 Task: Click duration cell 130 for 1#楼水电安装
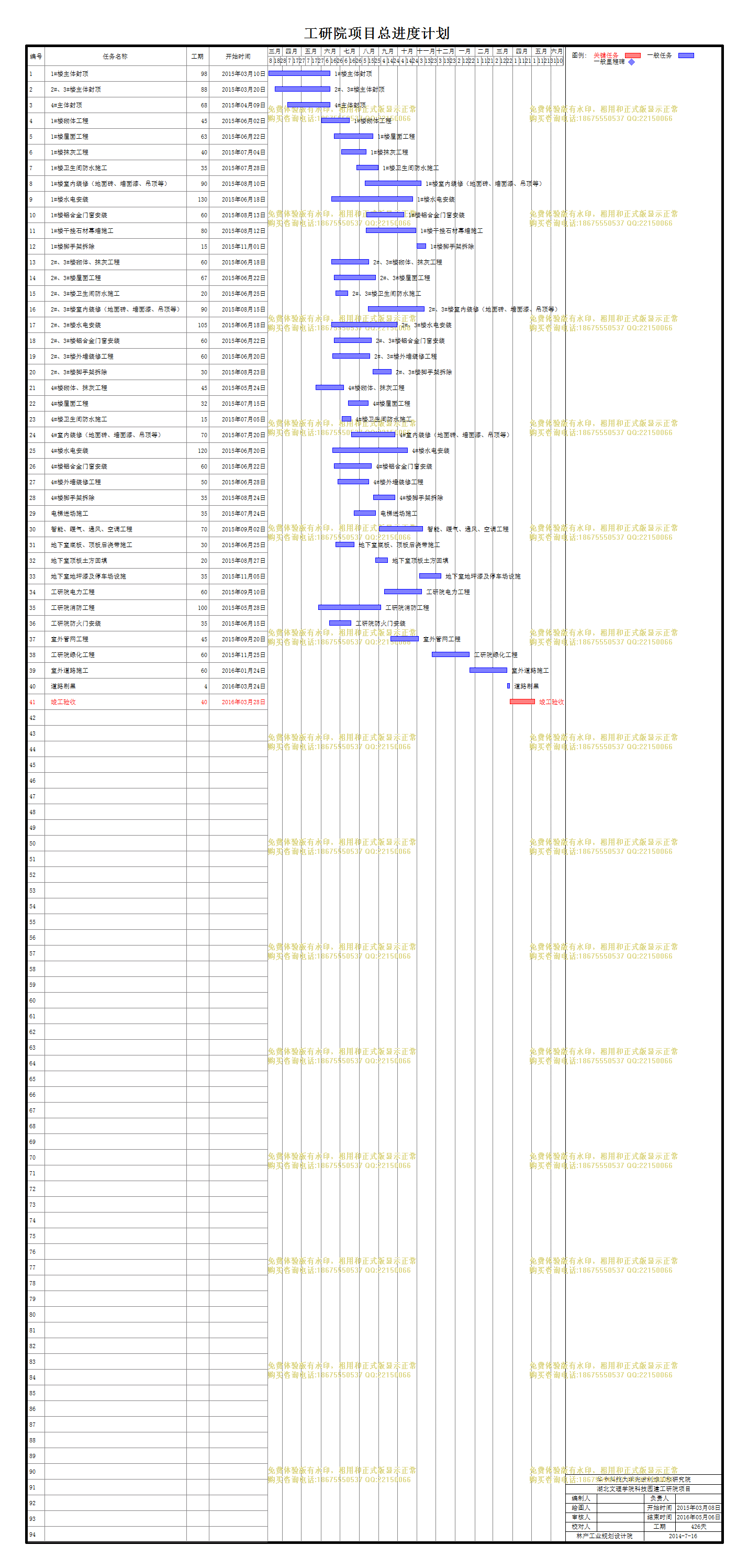[197, 199]
